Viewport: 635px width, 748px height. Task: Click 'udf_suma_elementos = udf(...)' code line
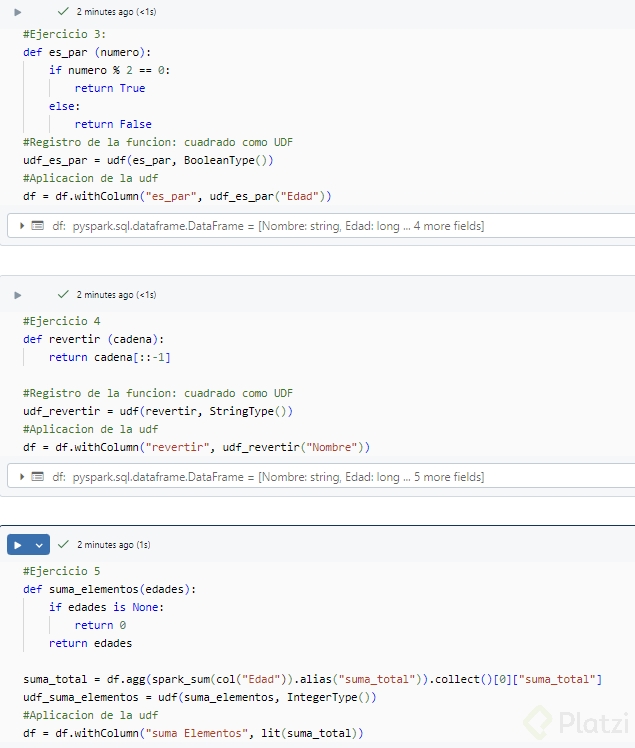click(199, 697)
